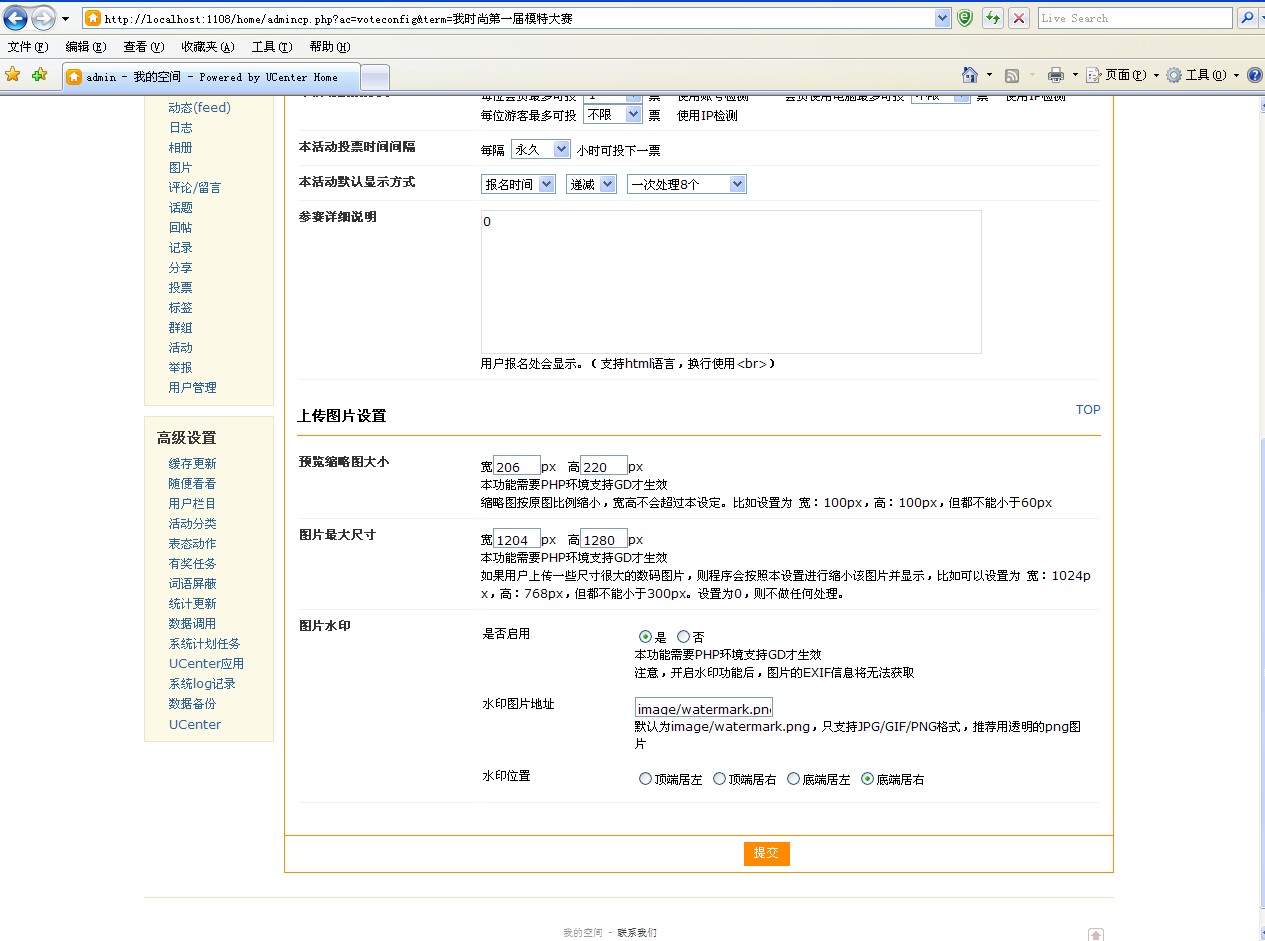Open a new blank browser tab
This screenshot has width=1265, height=941.
[374, 77]
